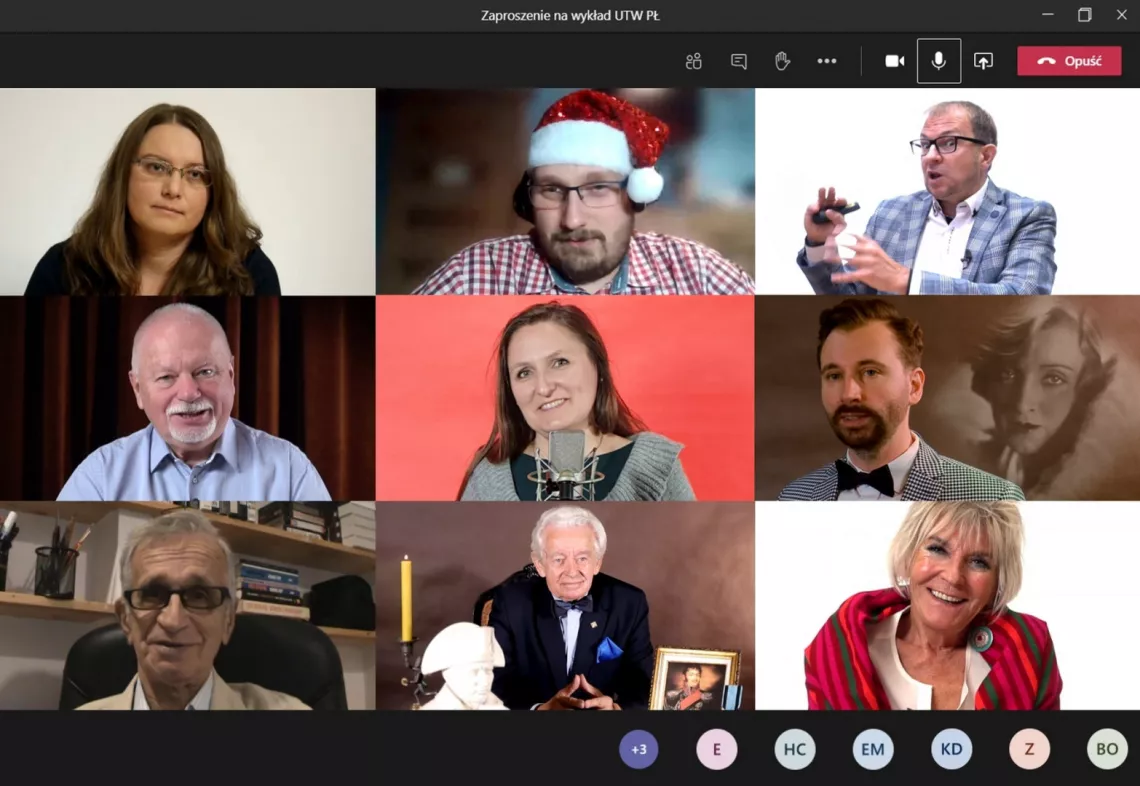Select participant avatar HC
The width and height of the screenshot is (1140, 786).
[x=794, y=749]
